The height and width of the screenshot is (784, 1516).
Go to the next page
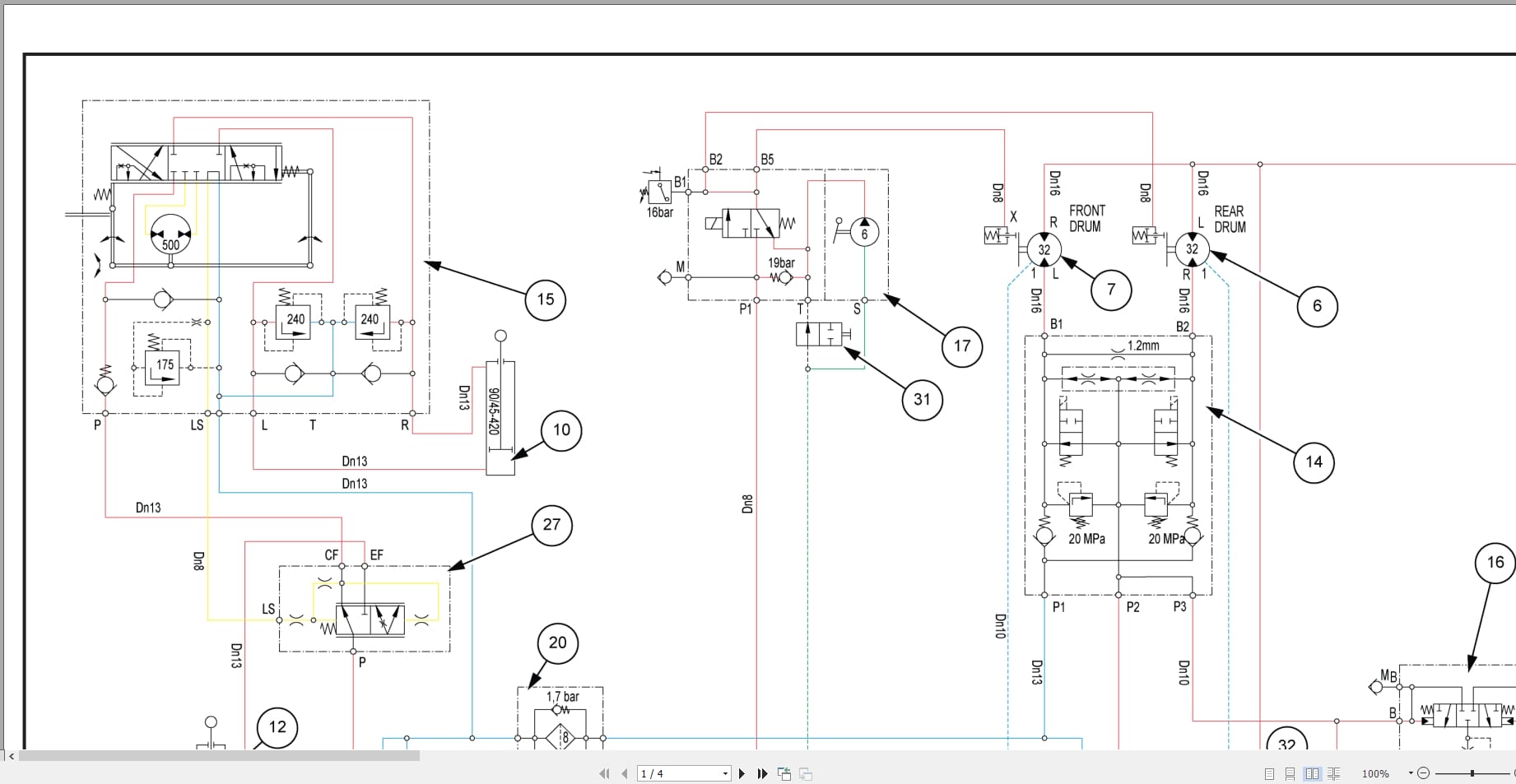742,773
